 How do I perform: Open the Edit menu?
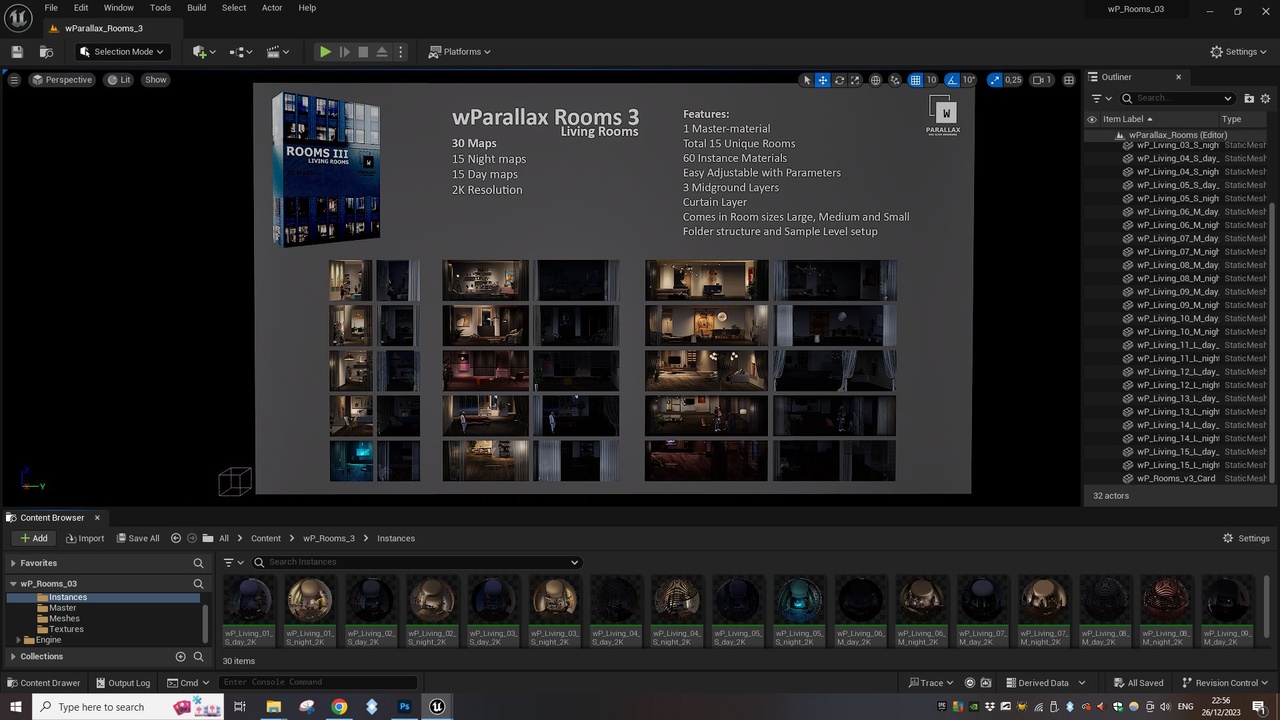click(x=81, y=8)
